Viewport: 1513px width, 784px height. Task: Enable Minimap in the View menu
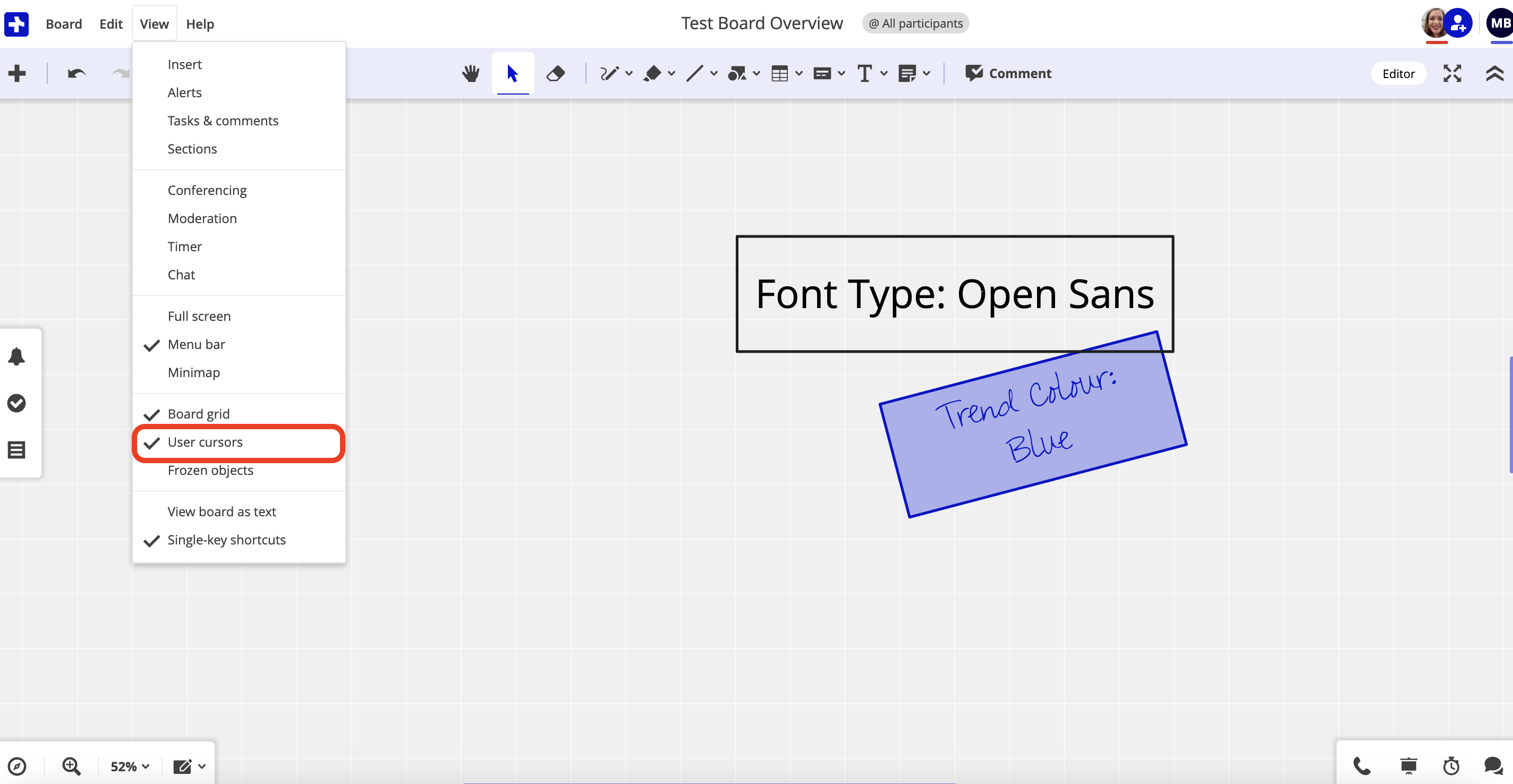coord(194,372)
